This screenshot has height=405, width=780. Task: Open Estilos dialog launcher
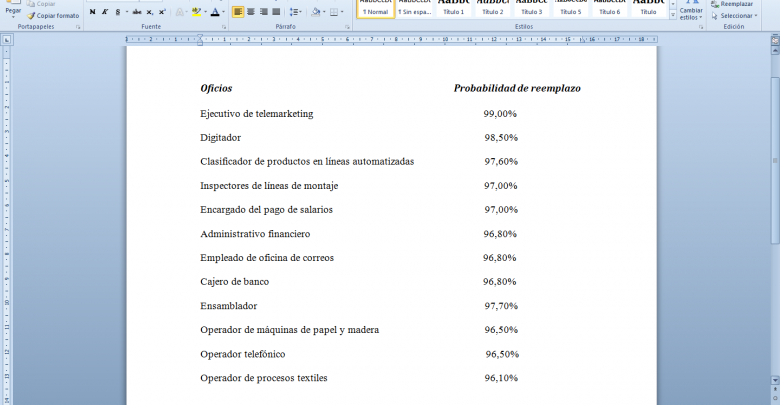[701, 27]
